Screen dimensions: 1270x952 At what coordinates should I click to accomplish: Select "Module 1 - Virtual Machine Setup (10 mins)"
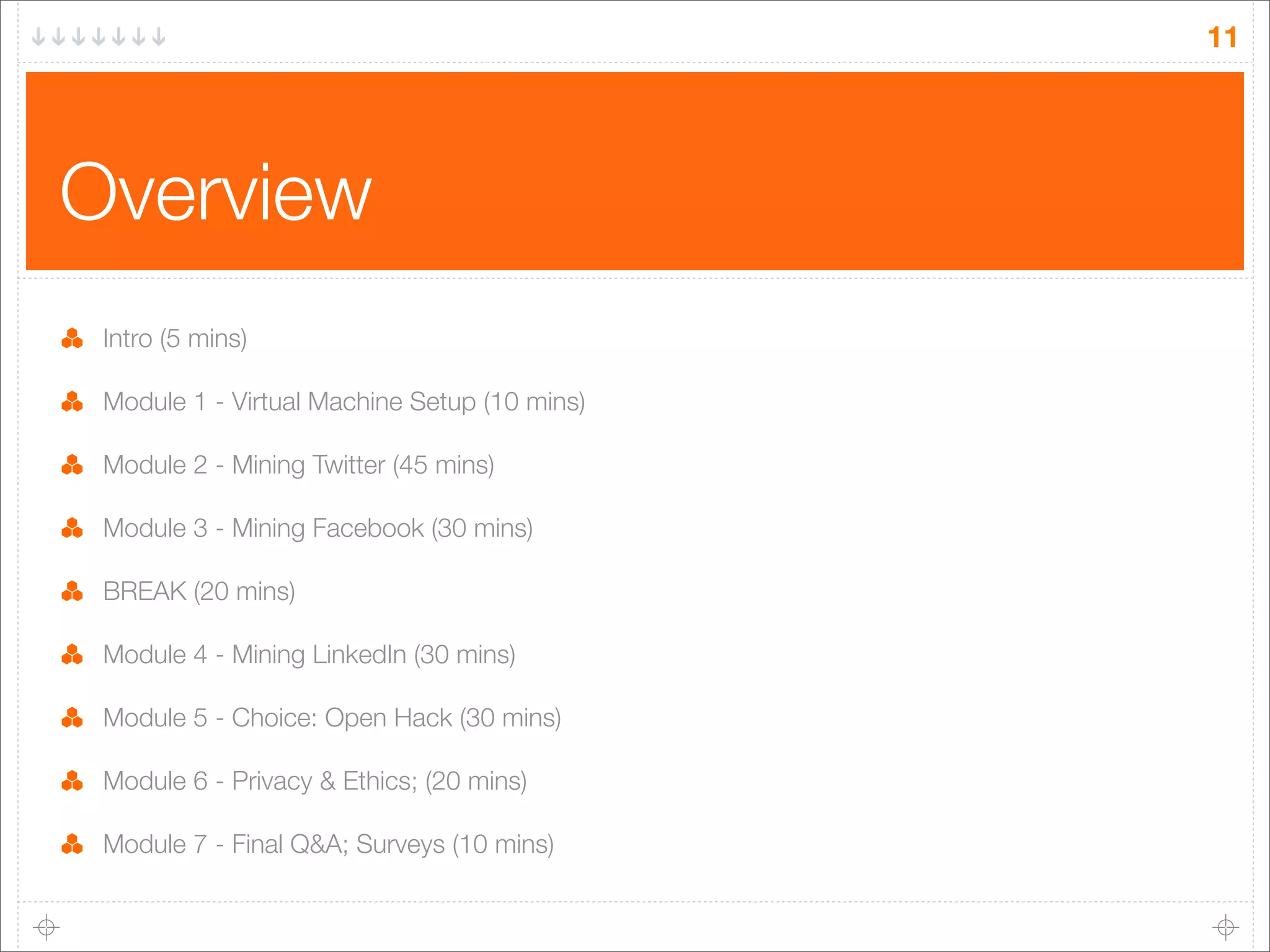tap(344, 402)
